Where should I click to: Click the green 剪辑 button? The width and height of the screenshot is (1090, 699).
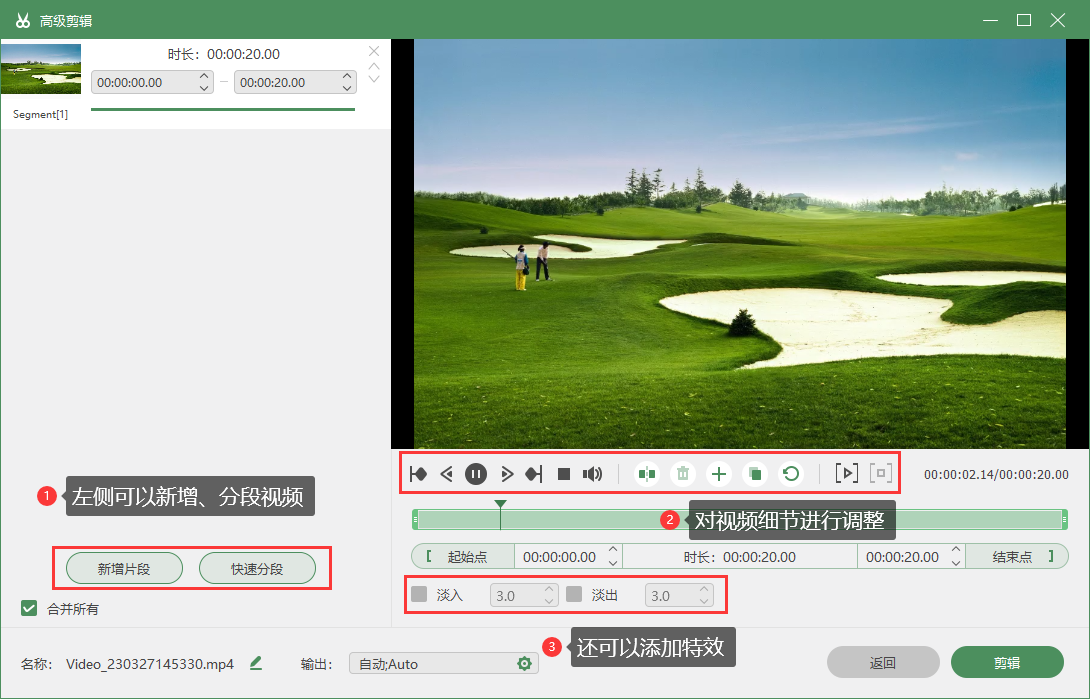[1007, 663]
